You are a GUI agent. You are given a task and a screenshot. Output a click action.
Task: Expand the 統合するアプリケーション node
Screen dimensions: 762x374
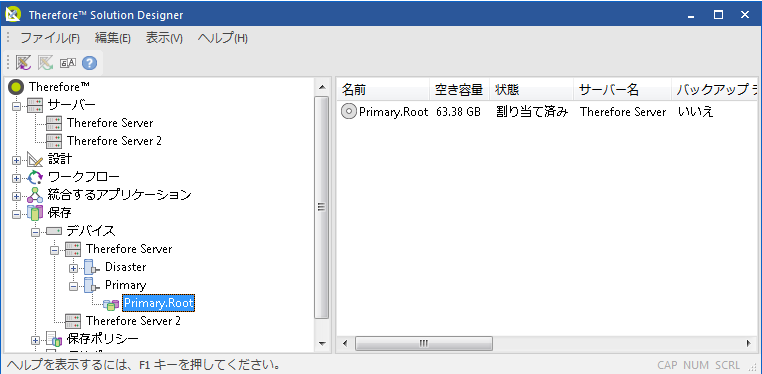[17, 196]
